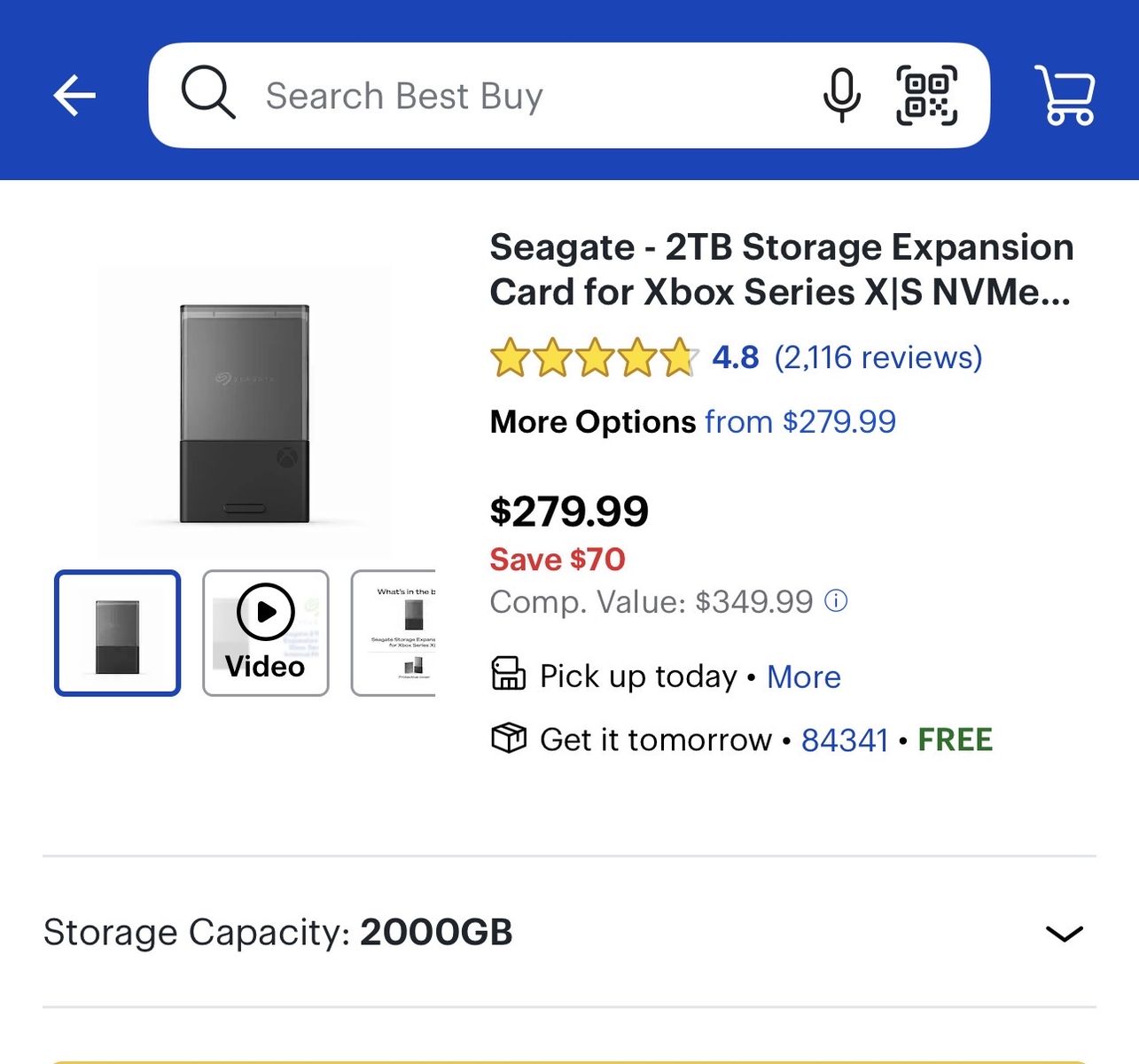Viewport: 1139px width, 1064px height.
Task: Activate the microphone voice search
Action: pos(841,95)
